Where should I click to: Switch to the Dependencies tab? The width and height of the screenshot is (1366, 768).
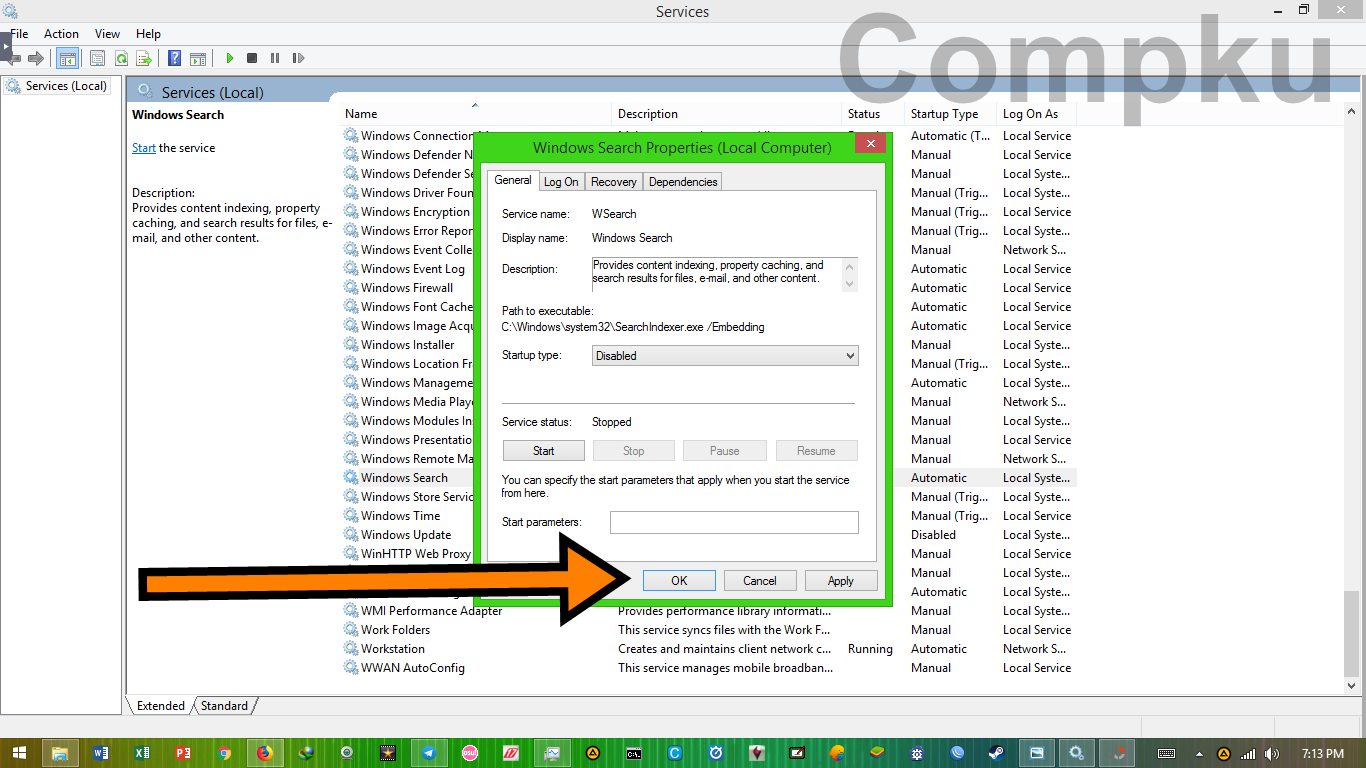tap(683, 182)
